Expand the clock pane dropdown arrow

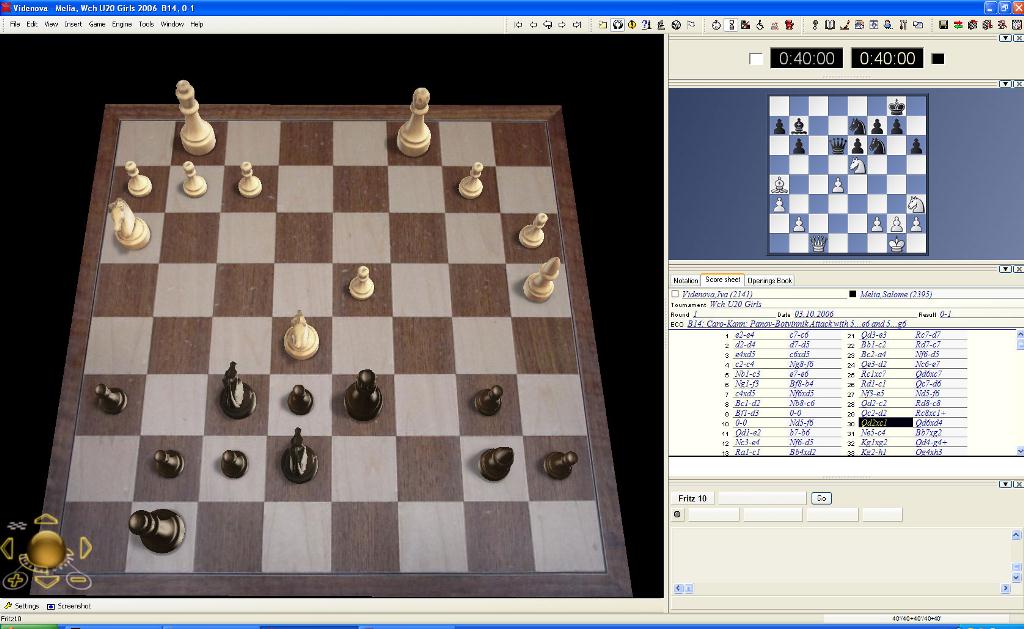click(1005, 38)
